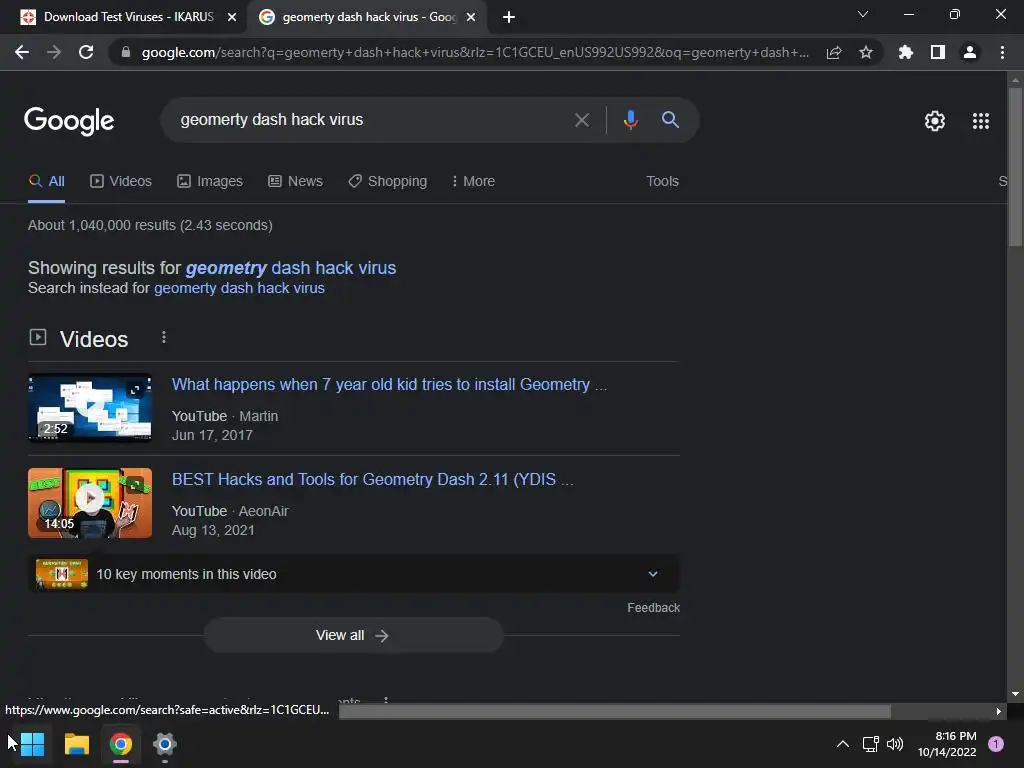Open Chrome's three-dot menu
1024x768 pixels.
[1002, 52]
